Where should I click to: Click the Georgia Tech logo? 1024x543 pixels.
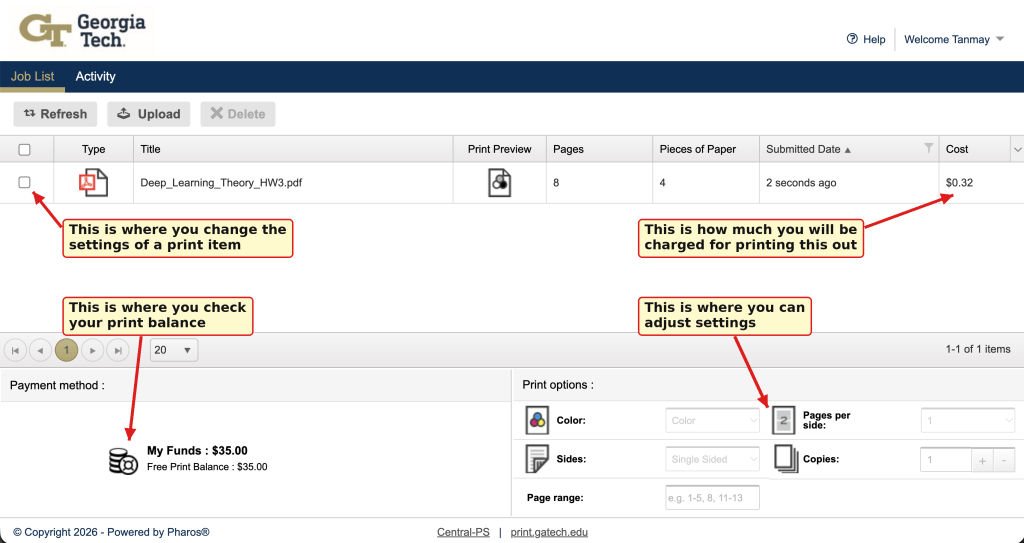pos(82,31)
